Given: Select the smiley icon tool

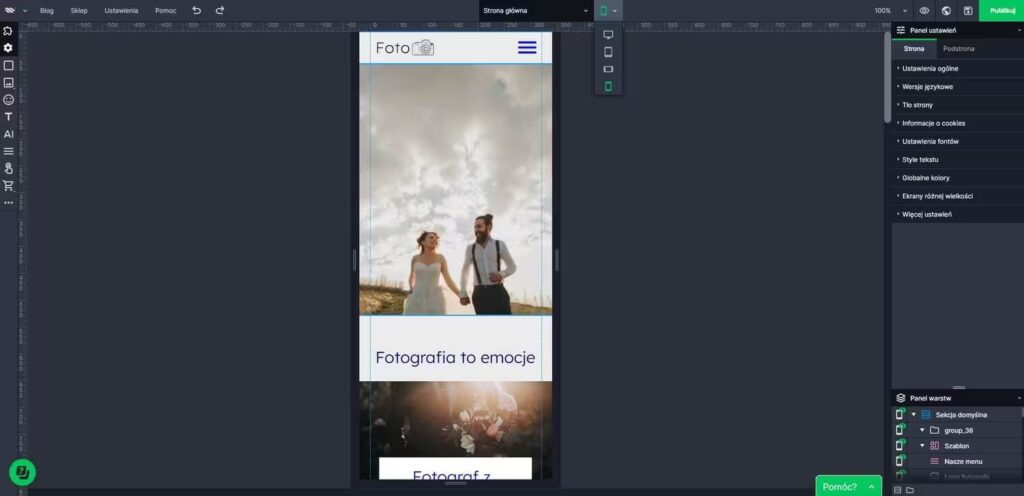Looking at the screenshot, I should (8, 99).
